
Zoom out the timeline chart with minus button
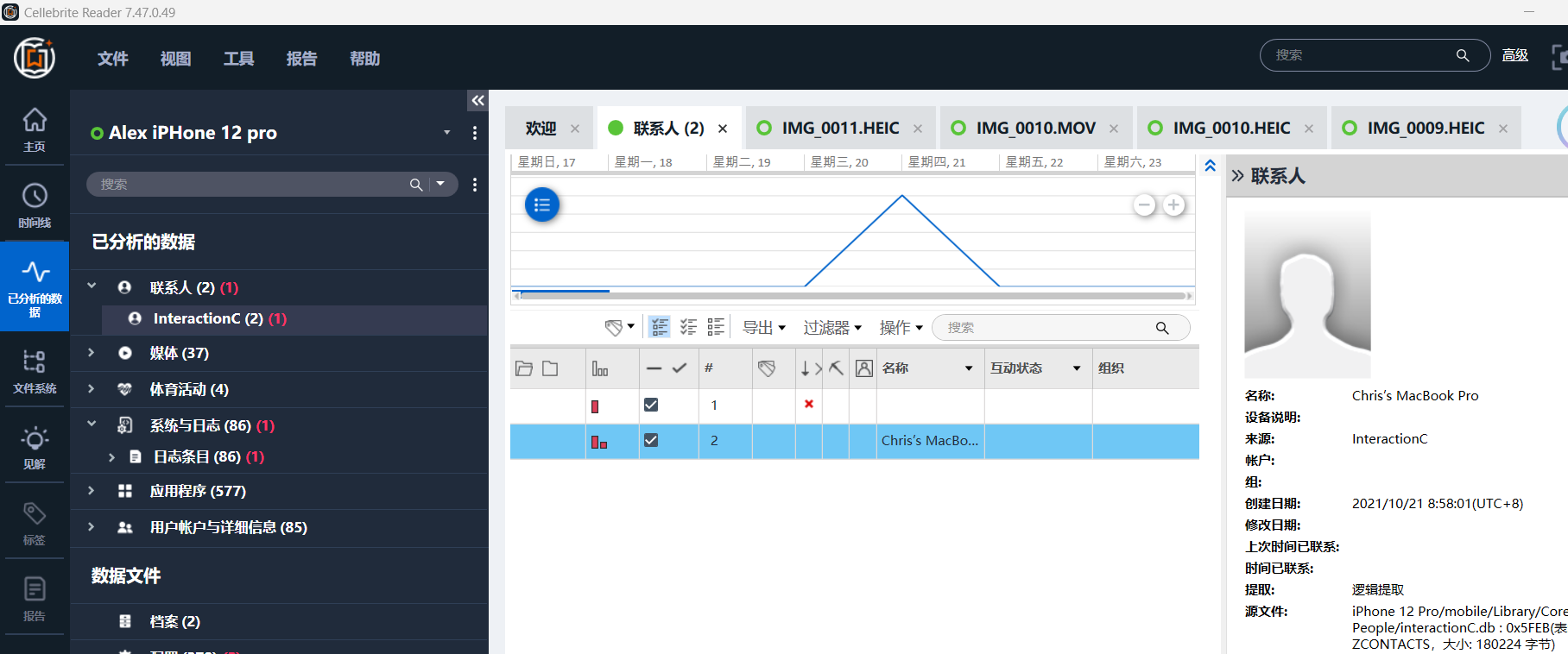pyautogui.click(x=1145, y=205)
